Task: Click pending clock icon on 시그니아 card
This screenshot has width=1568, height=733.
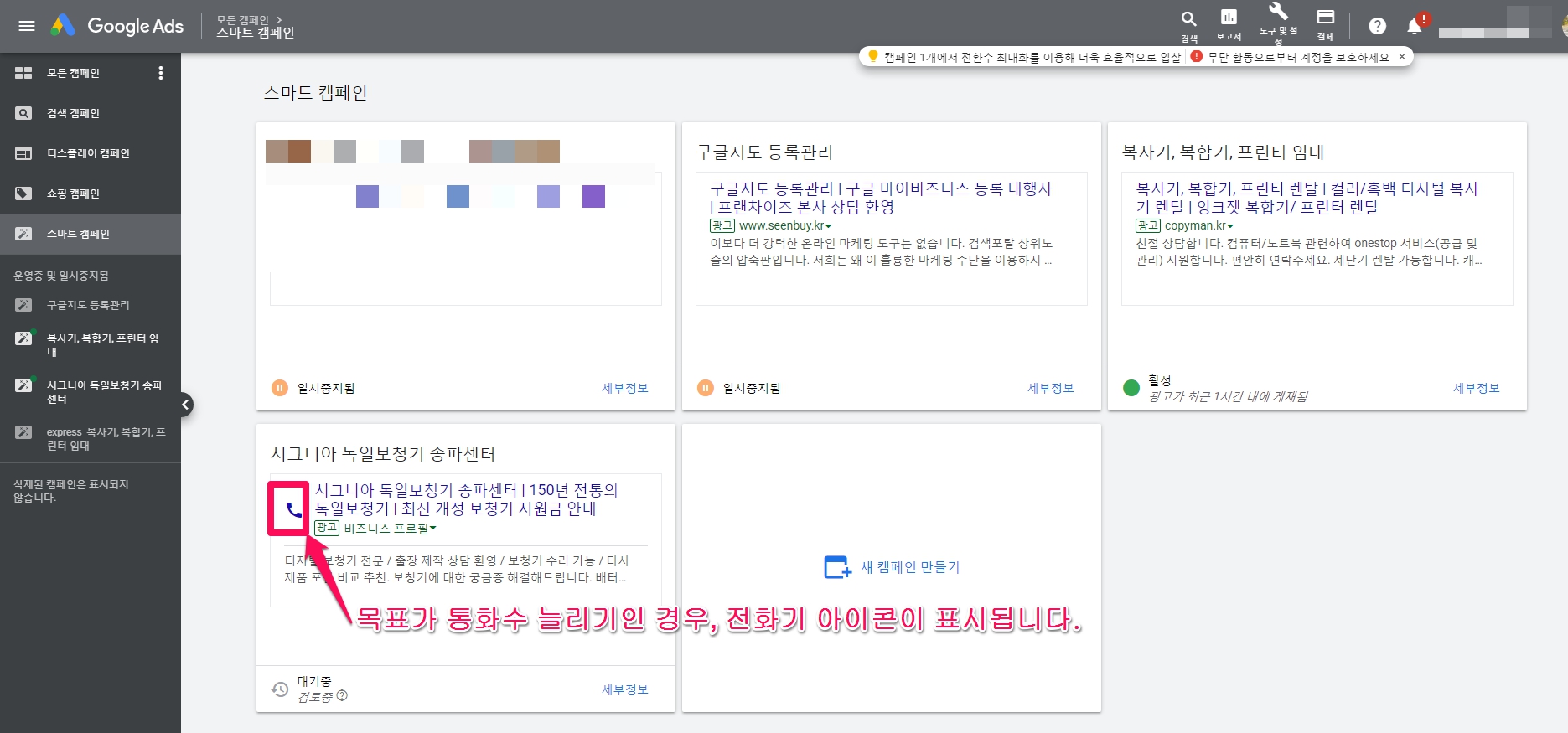Action: (280, 689)
